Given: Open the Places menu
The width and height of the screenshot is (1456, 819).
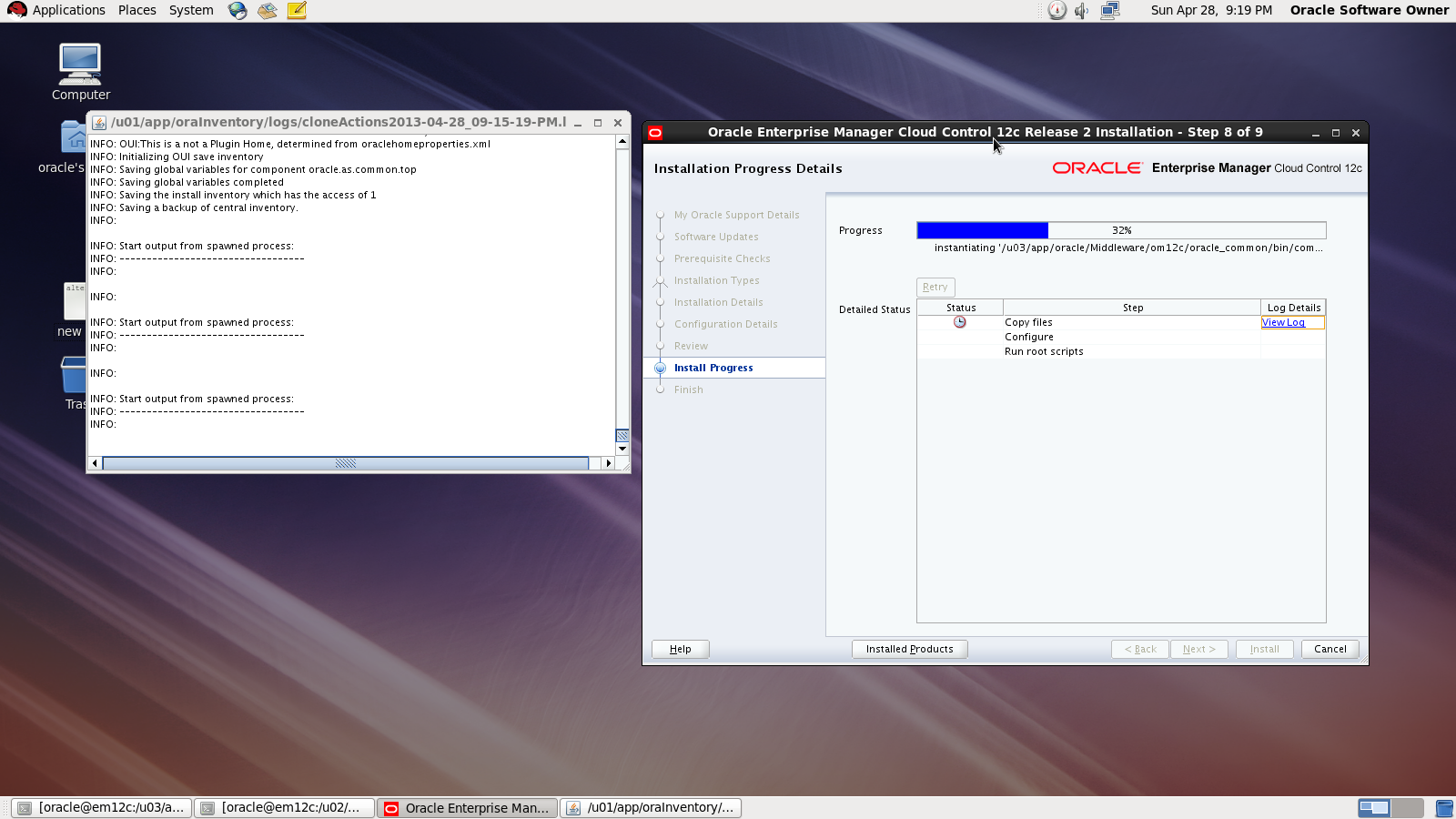Looking at the screenshot, I should tap(136, 10).
